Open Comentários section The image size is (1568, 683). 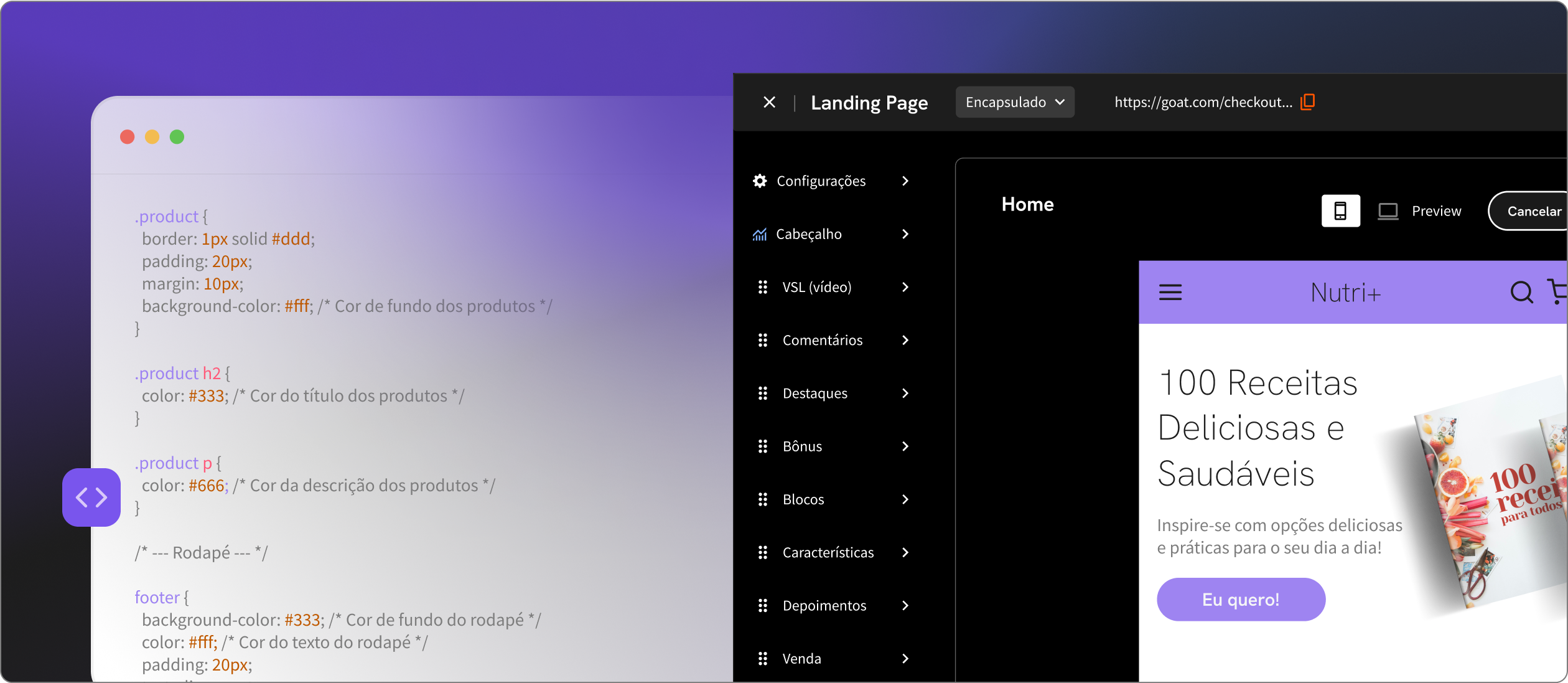pyautogui.click(x=823, y=340)
